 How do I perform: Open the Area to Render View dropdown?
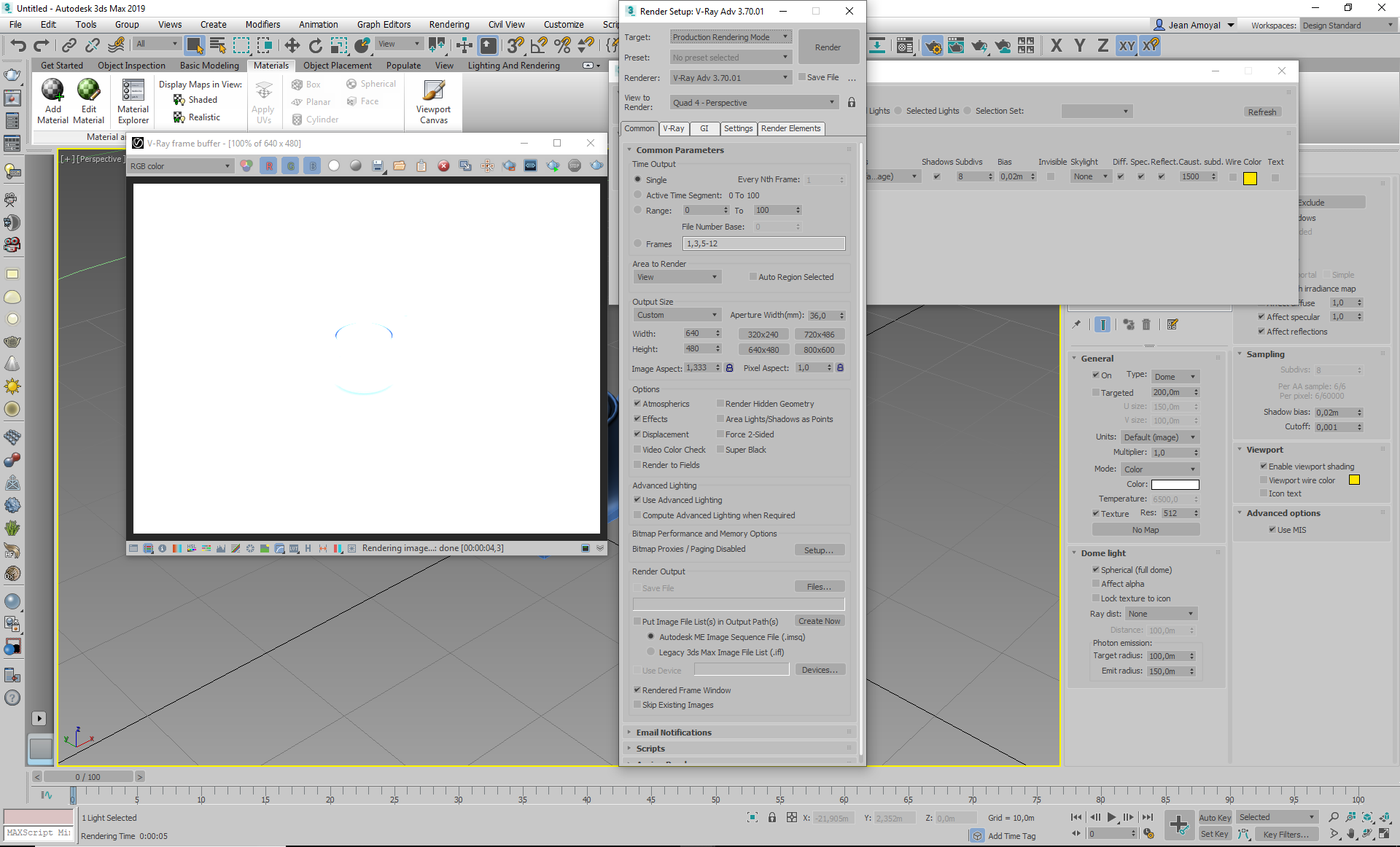point(677,277)
